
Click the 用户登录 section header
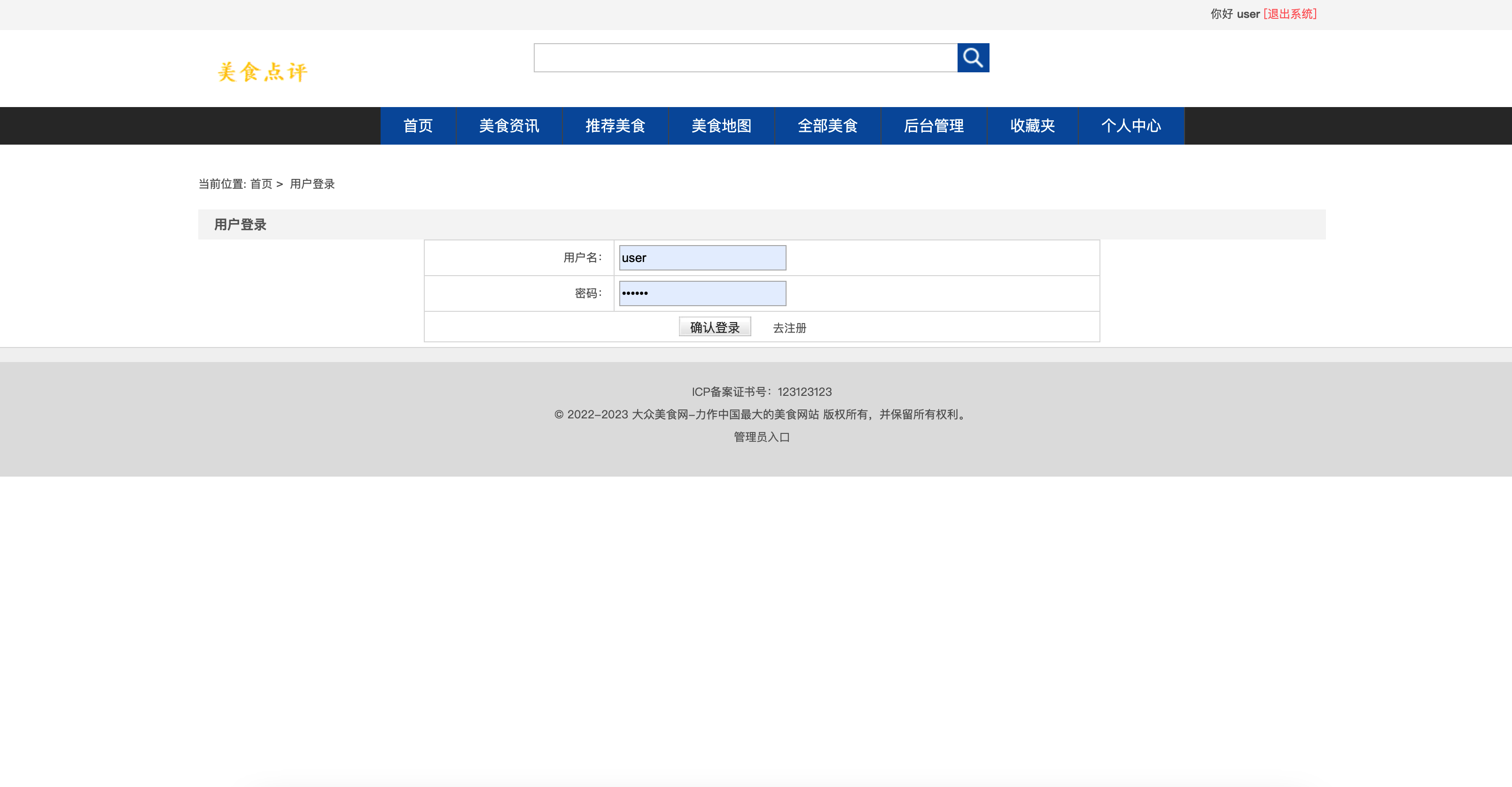pyautogui.click(x=240, y=224)
